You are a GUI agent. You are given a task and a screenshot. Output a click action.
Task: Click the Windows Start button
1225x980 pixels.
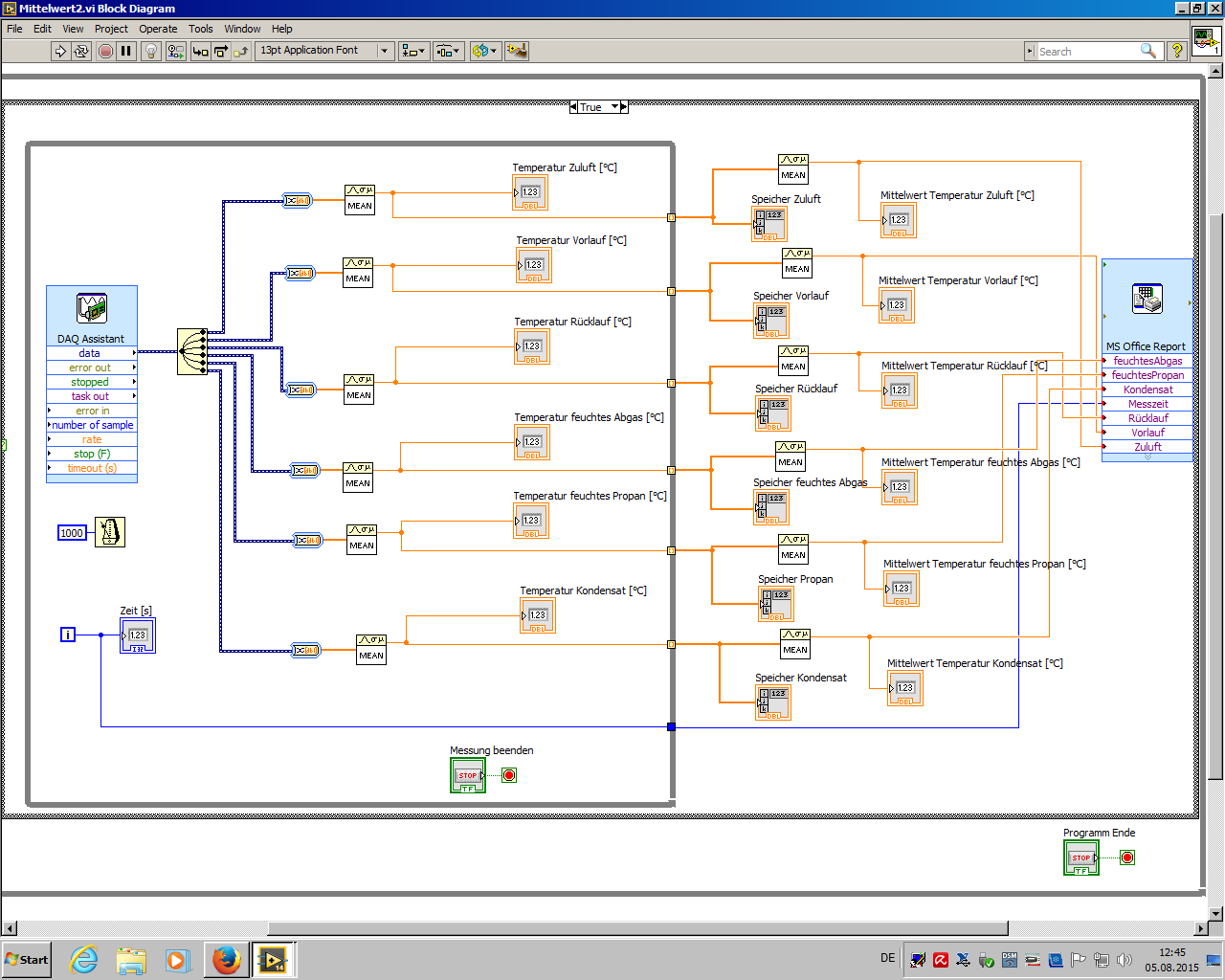(x=27, y=959)
